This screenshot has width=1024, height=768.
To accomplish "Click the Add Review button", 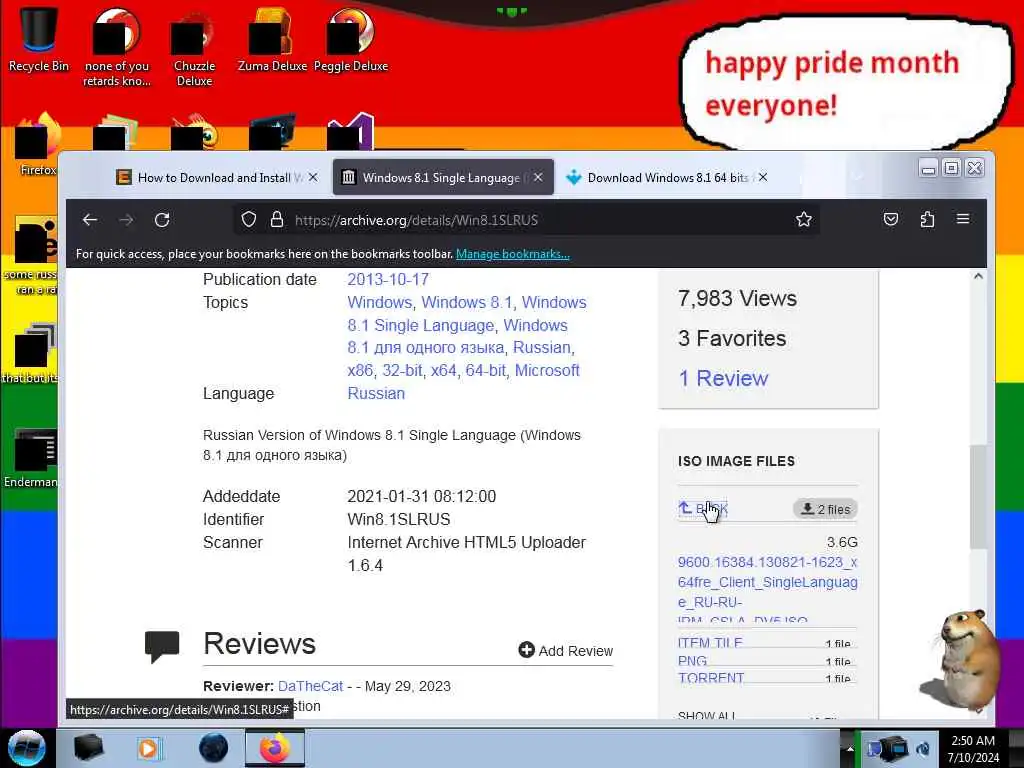I will tap(566, 650).
